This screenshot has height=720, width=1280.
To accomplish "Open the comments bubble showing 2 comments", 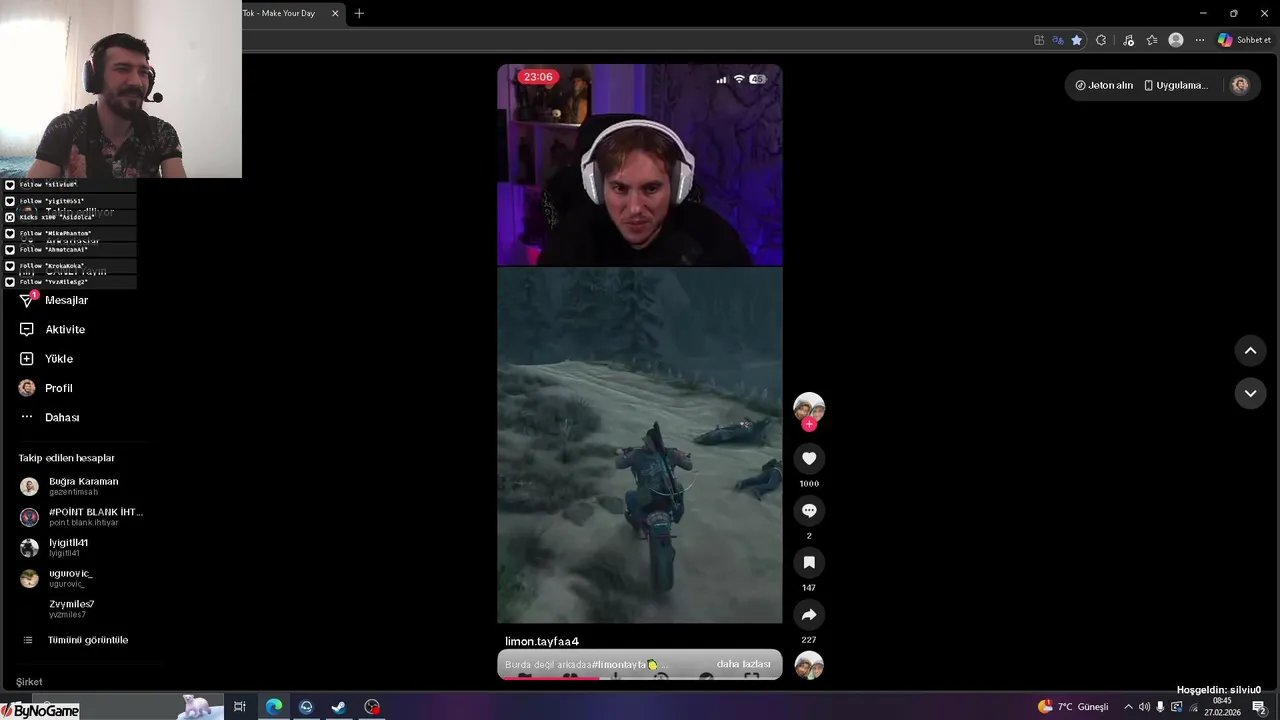I will (809, 510).
